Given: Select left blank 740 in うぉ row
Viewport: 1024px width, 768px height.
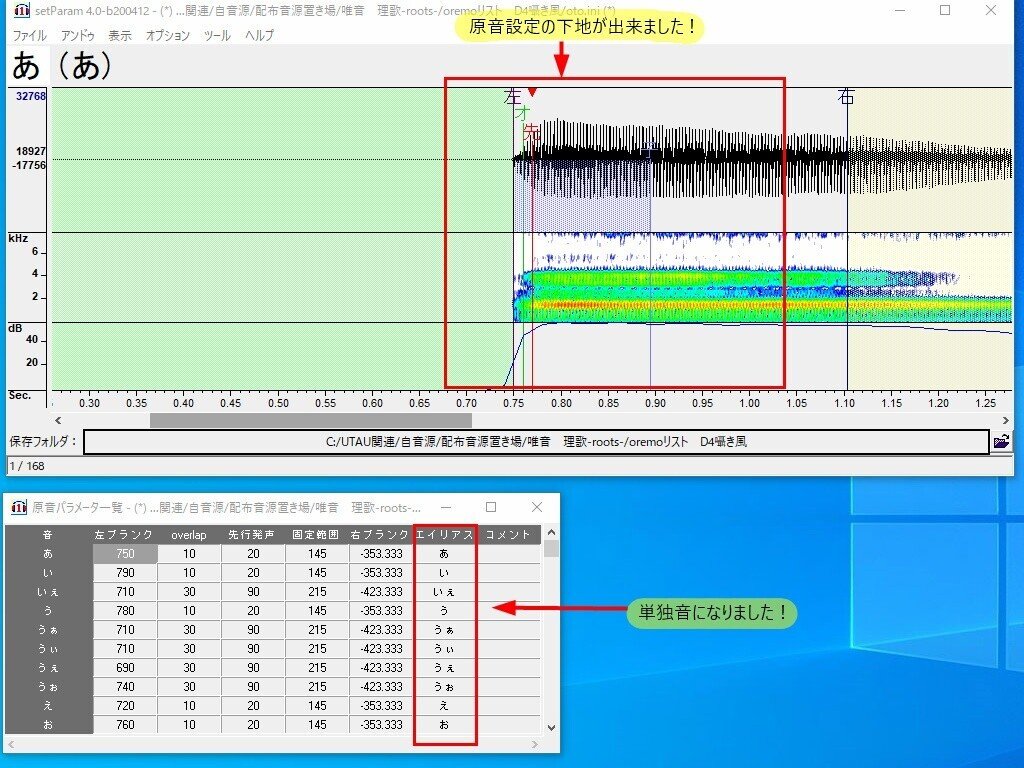Looking at the screenshot, I should [x=125, y=686].
